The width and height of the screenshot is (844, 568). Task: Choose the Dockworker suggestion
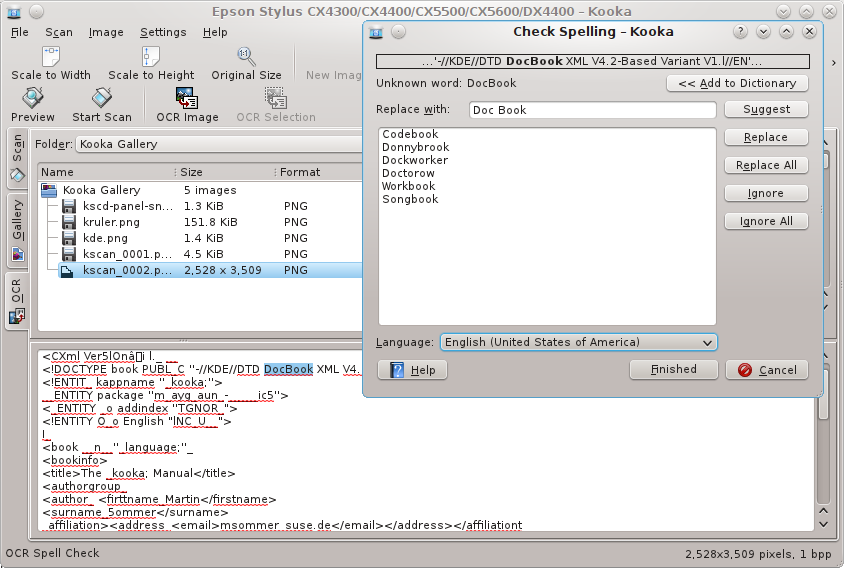[415, 160]
